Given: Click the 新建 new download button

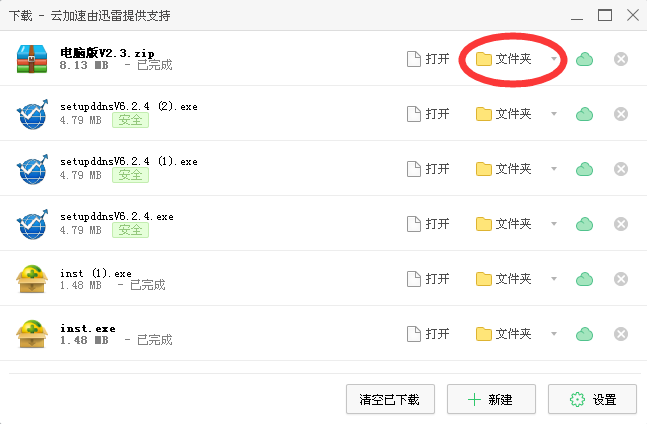Looking at the screenshot, I should (491, 399).
